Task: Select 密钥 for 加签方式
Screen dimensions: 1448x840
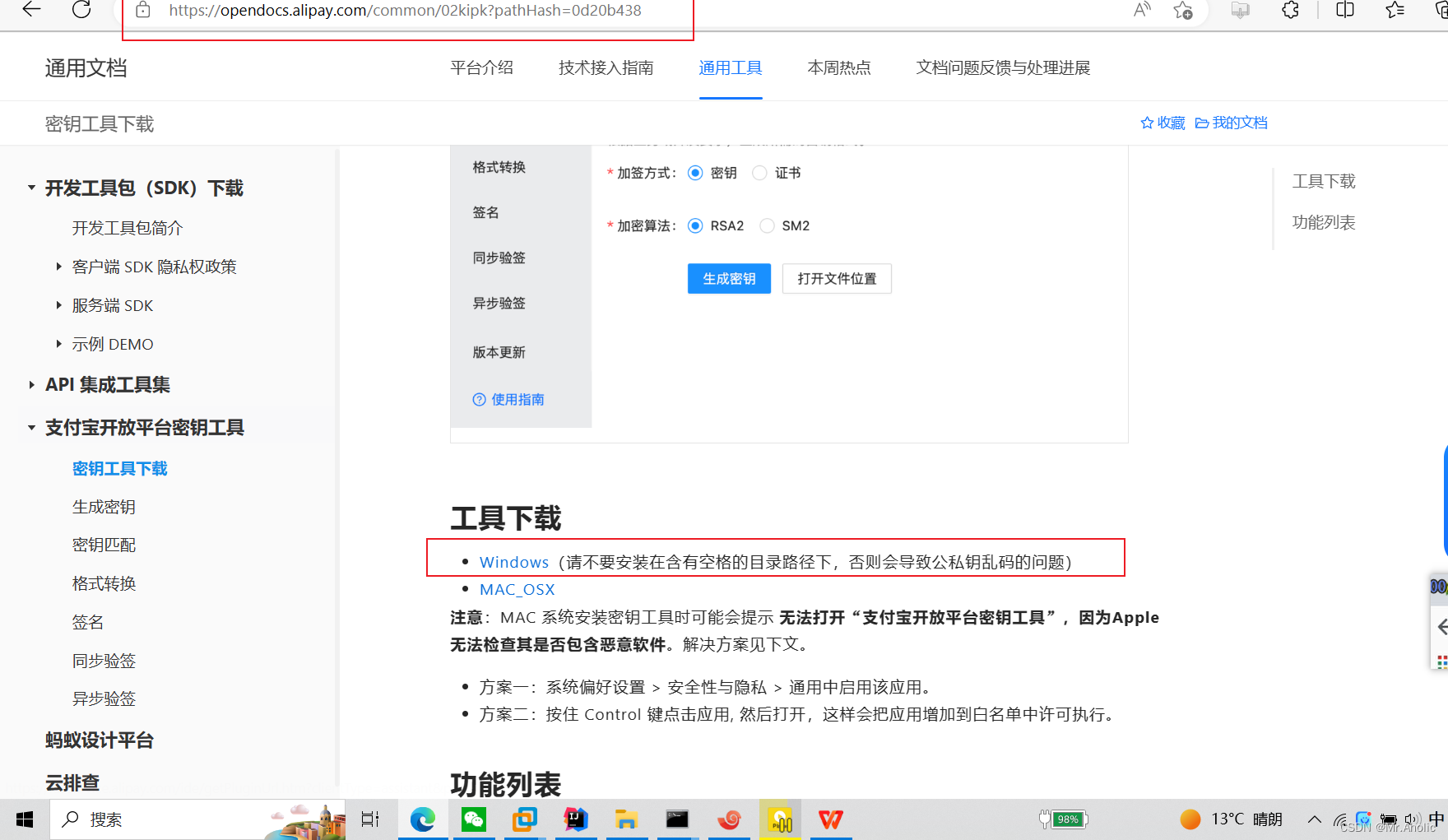Action: 696,173
